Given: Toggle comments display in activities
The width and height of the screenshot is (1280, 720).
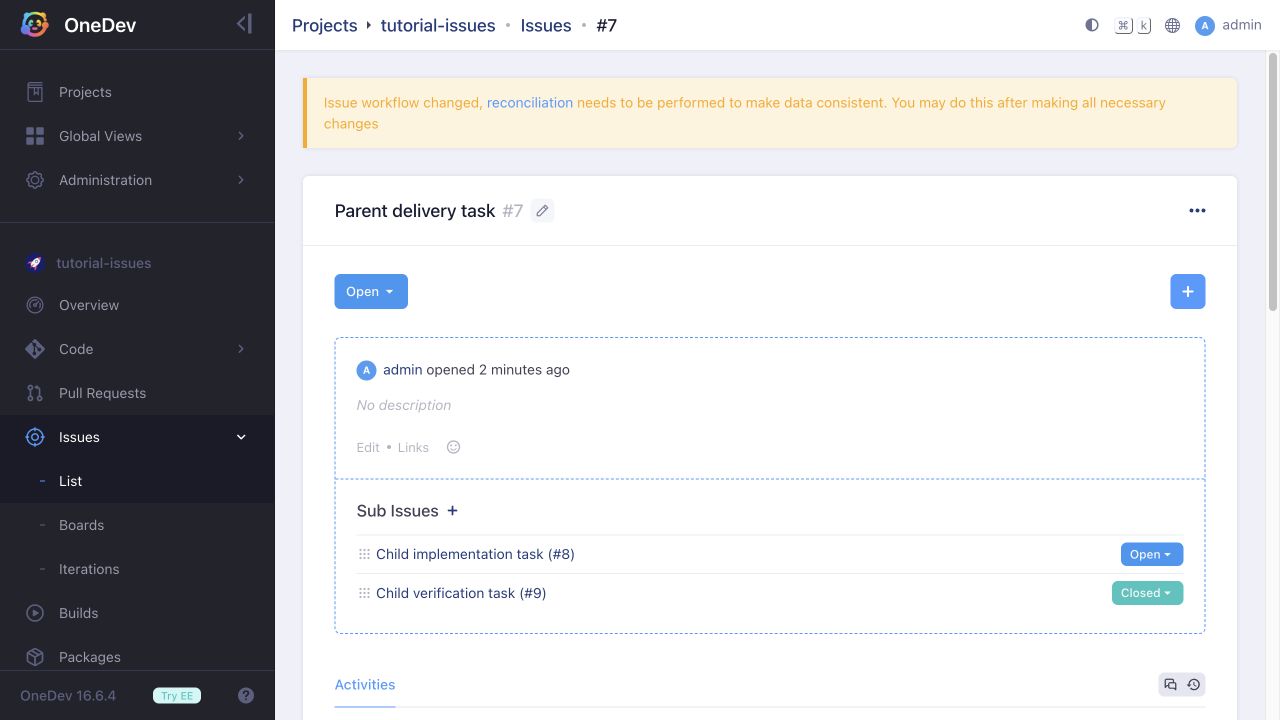Looking at the screenshot, I should (x=1170, y=685).
